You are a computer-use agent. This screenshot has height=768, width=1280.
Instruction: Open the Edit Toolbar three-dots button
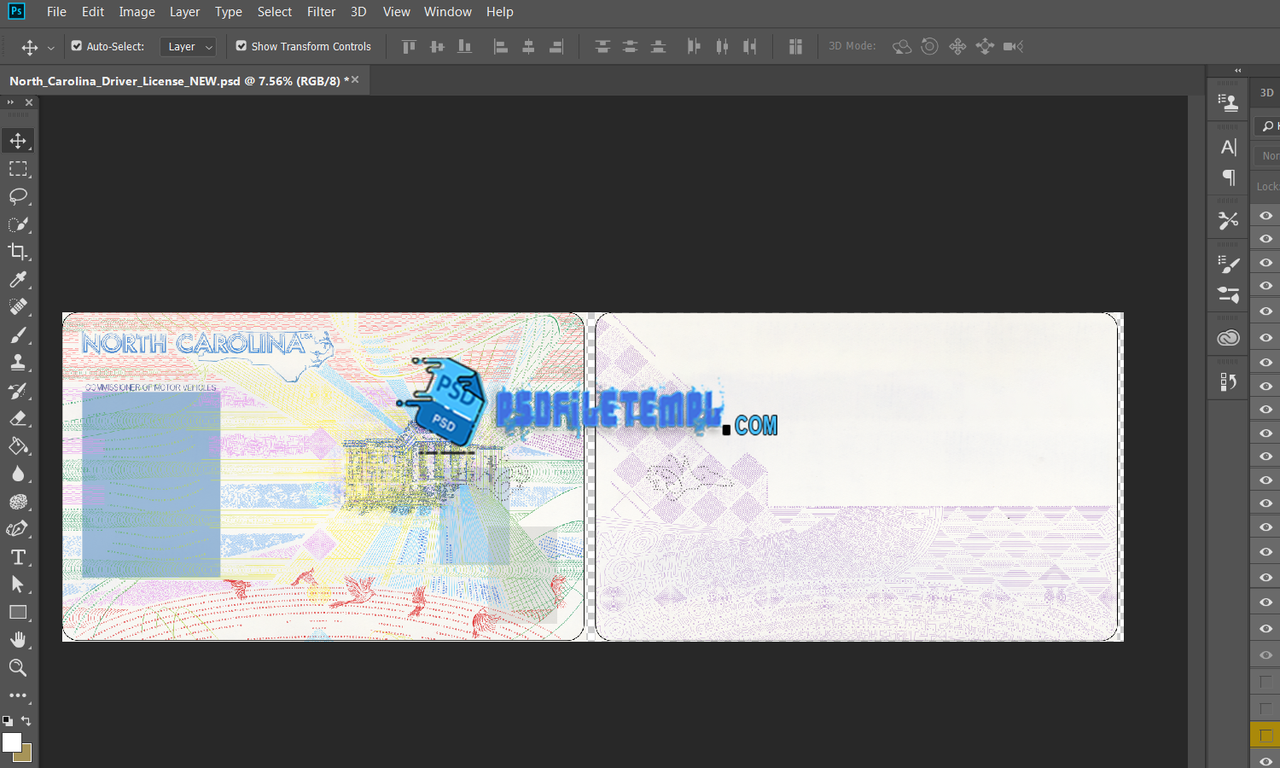[18, 695]
